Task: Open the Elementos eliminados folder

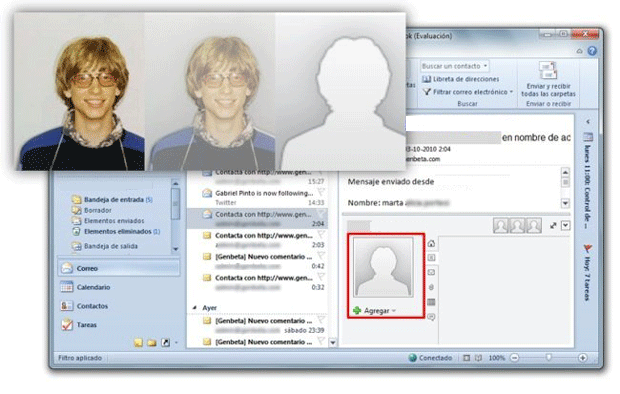Action: pyautogui.click(x=116, y=231)
